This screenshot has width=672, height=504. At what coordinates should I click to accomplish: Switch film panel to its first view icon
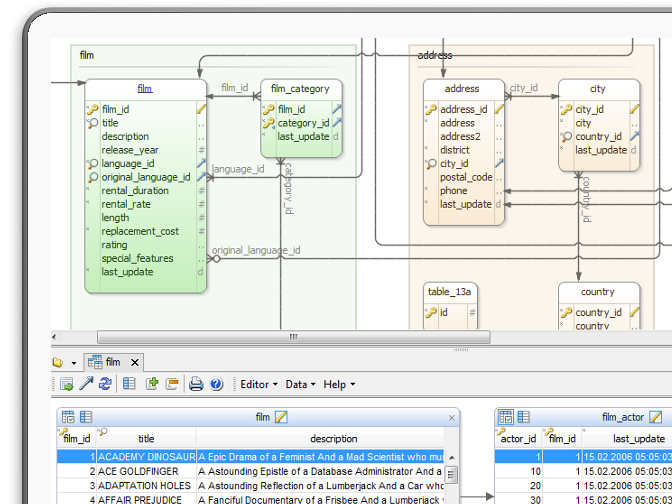(x=68, y=417)
